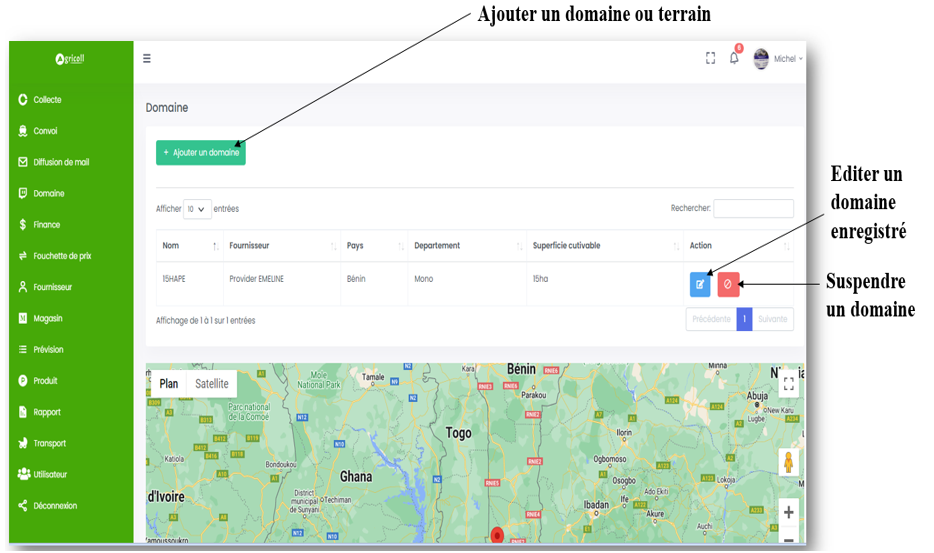The width and height of the screenshot is (934, 553).
Task: Sort table by Nom column
Action: click(189, 246)
